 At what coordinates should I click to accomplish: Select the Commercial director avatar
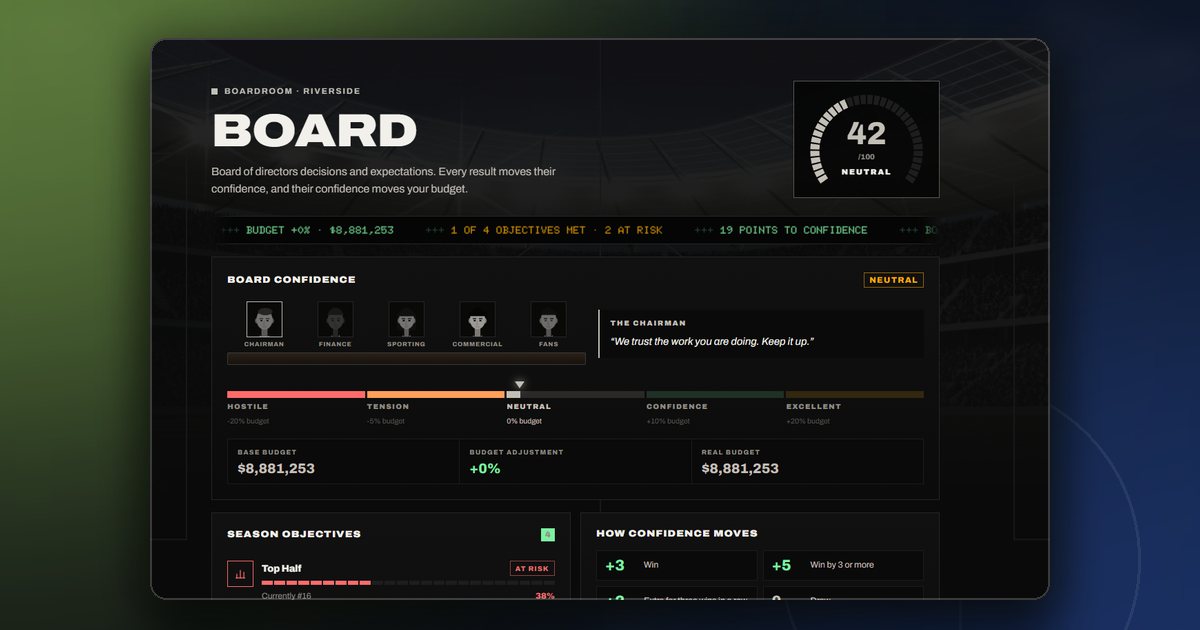[477, 320]
